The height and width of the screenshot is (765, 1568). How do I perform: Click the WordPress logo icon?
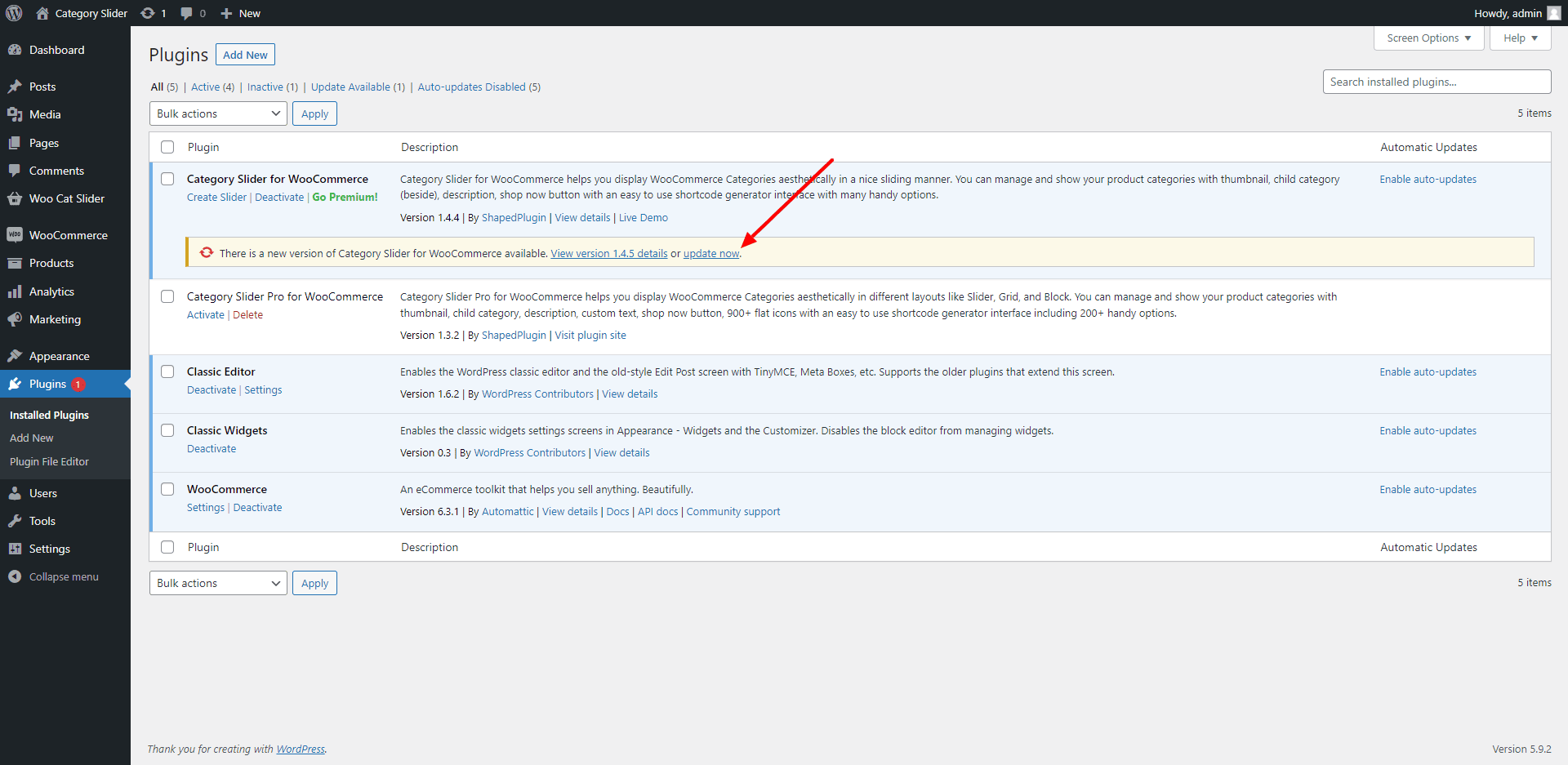point(14,13)
